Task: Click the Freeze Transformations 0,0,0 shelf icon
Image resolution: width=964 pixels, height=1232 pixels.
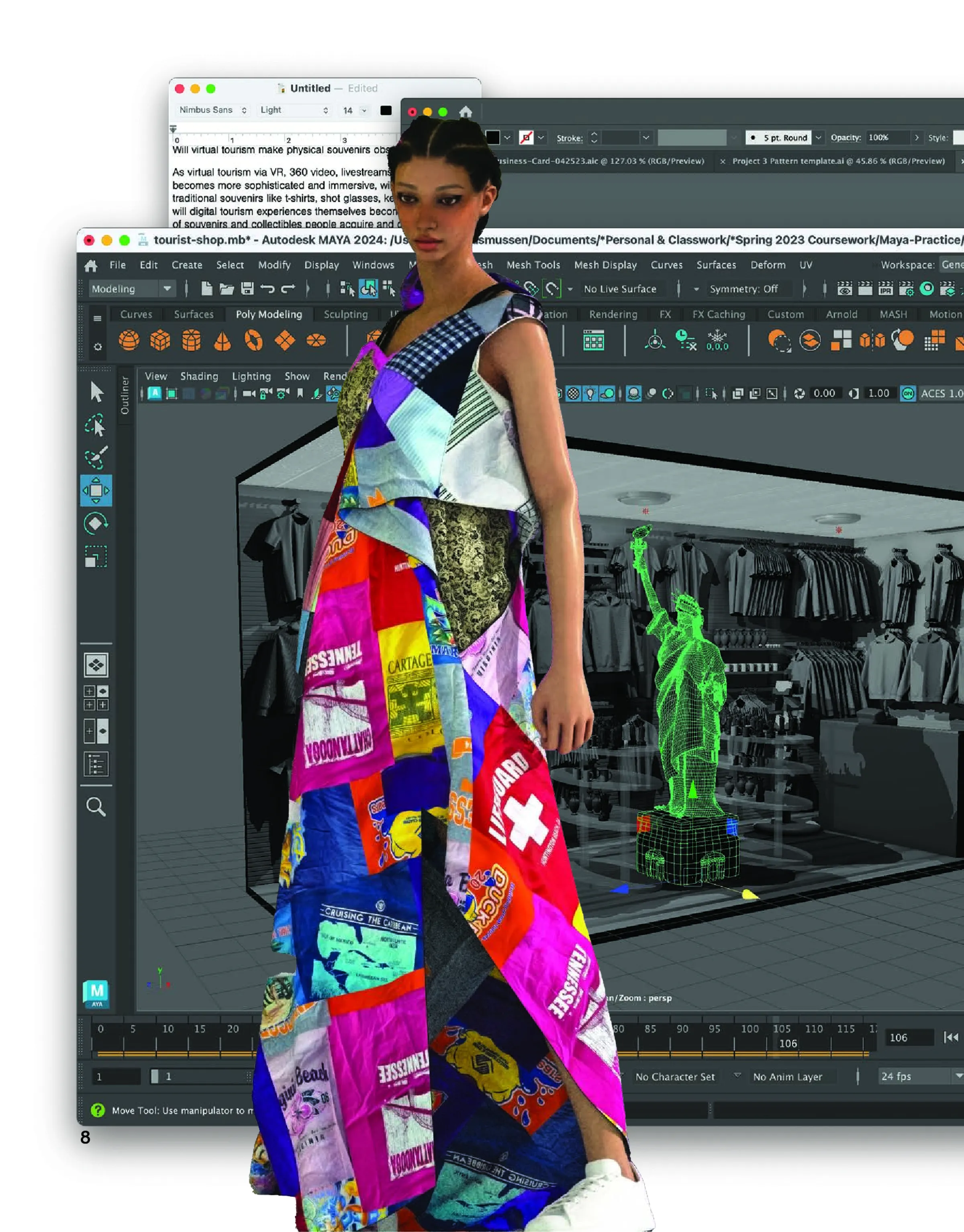Action: [717, 341]
